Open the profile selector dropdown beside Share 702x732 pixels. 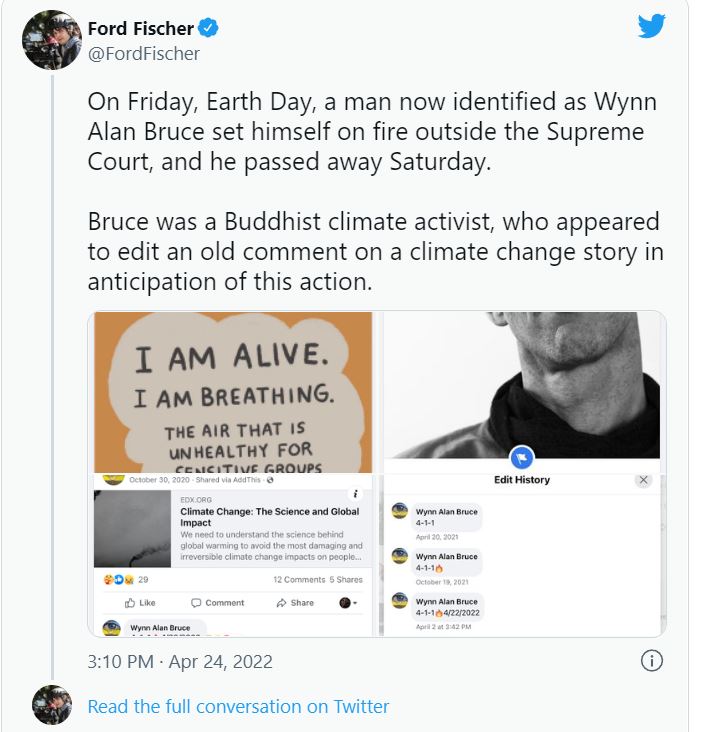pyautogui.click(x=348, y=603)
